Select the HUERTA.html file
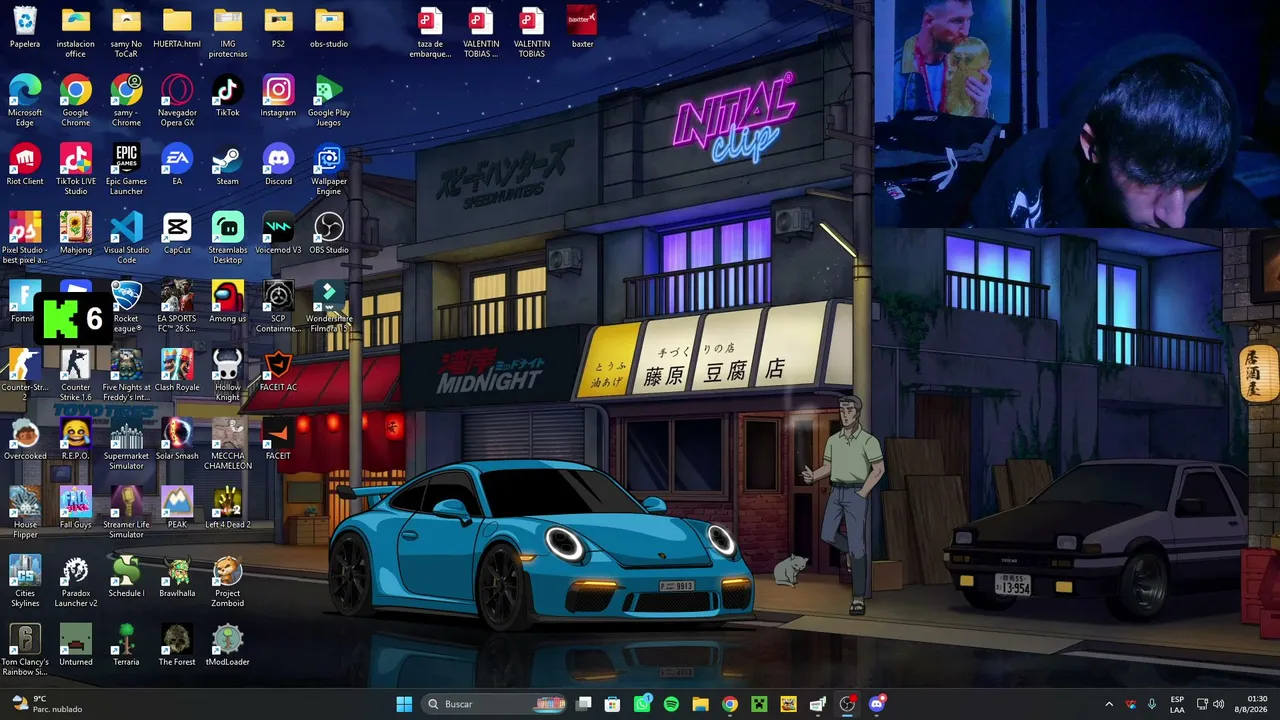The height and width of the screenshot is (720, 1280). point(177,28)
